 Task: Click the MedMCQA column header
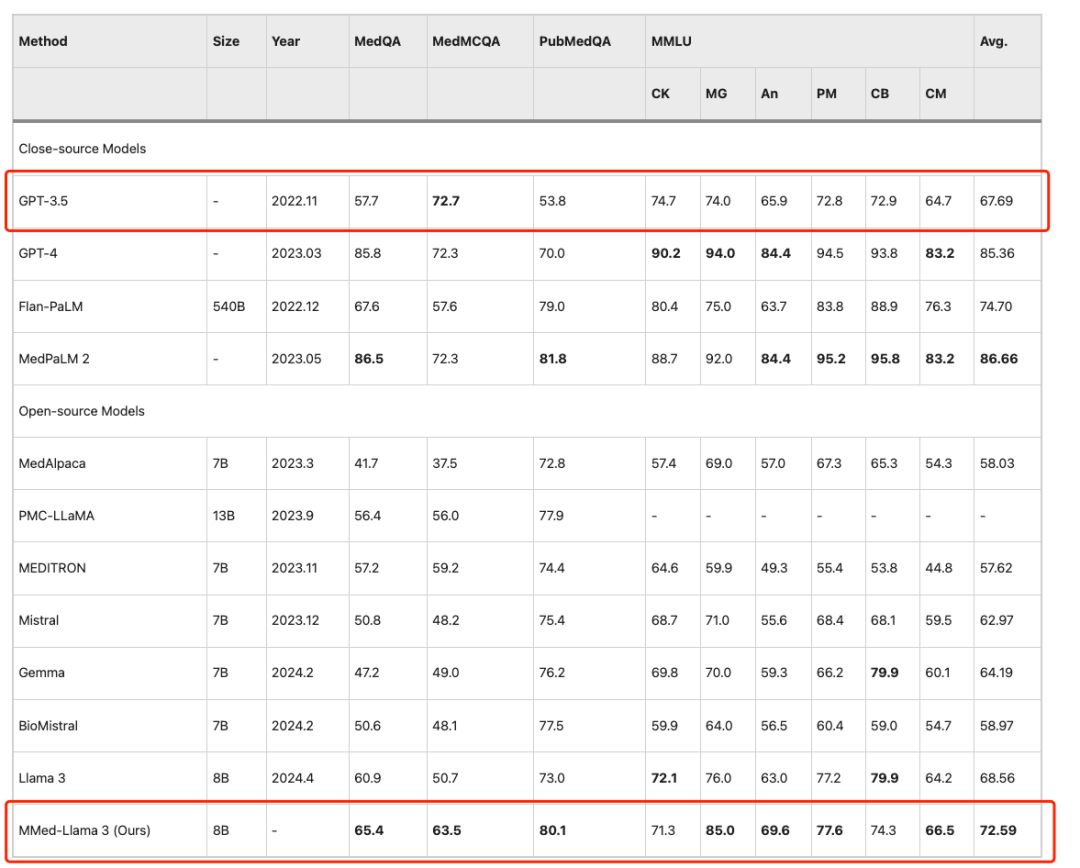(x=466, y=41)
